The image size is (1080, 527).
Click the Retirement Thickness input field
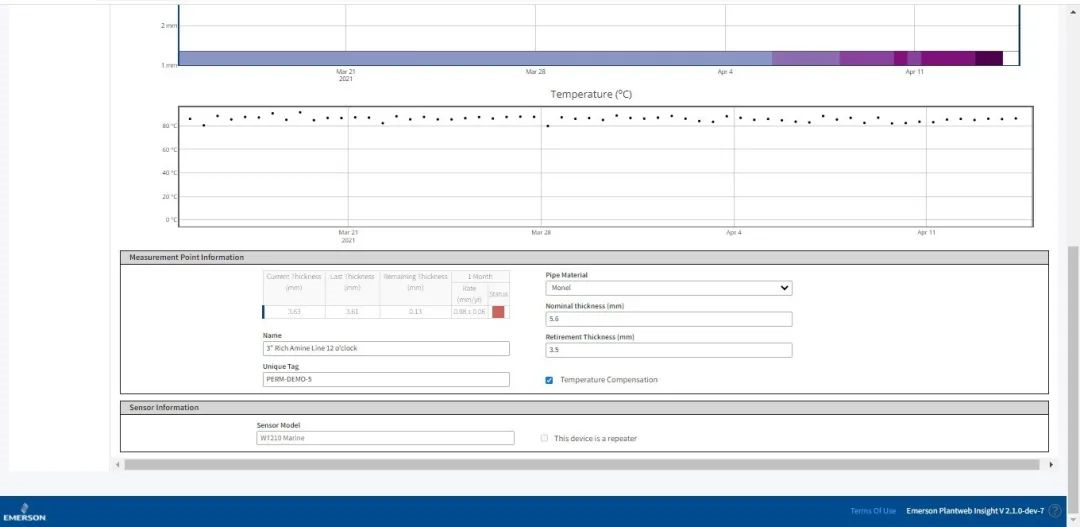[x=668, y=351]
